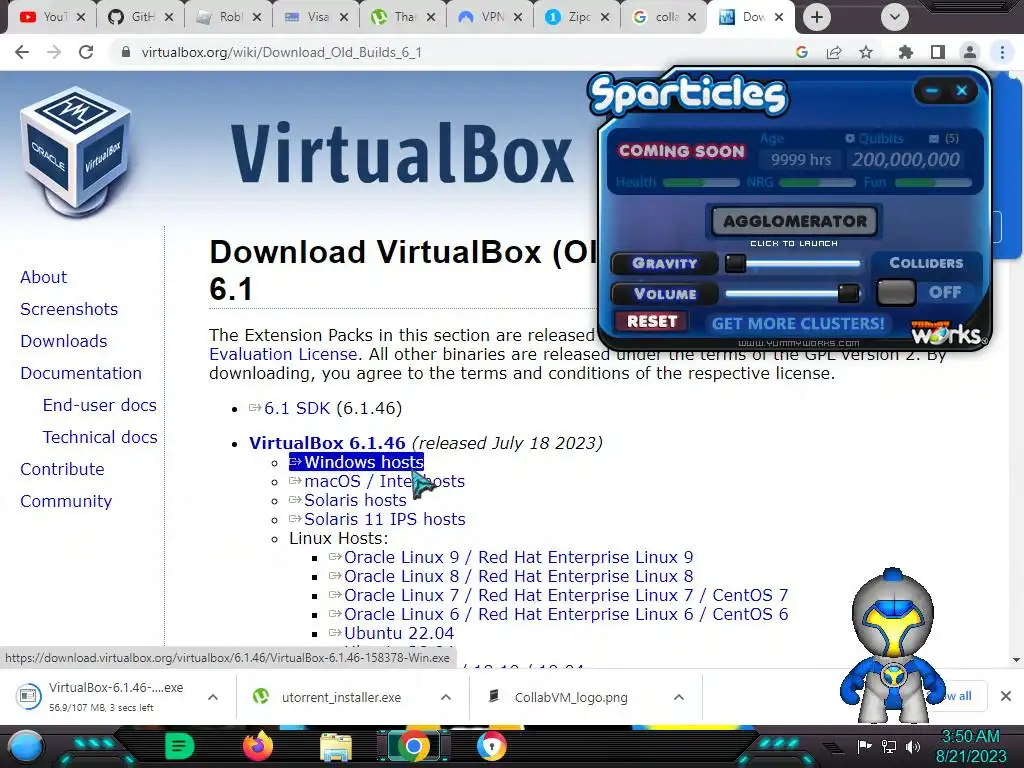Open Firefox from the taskbar
Image resolution: width=1024 pixels, height=768 pixels.
click(x=258, y=746)
